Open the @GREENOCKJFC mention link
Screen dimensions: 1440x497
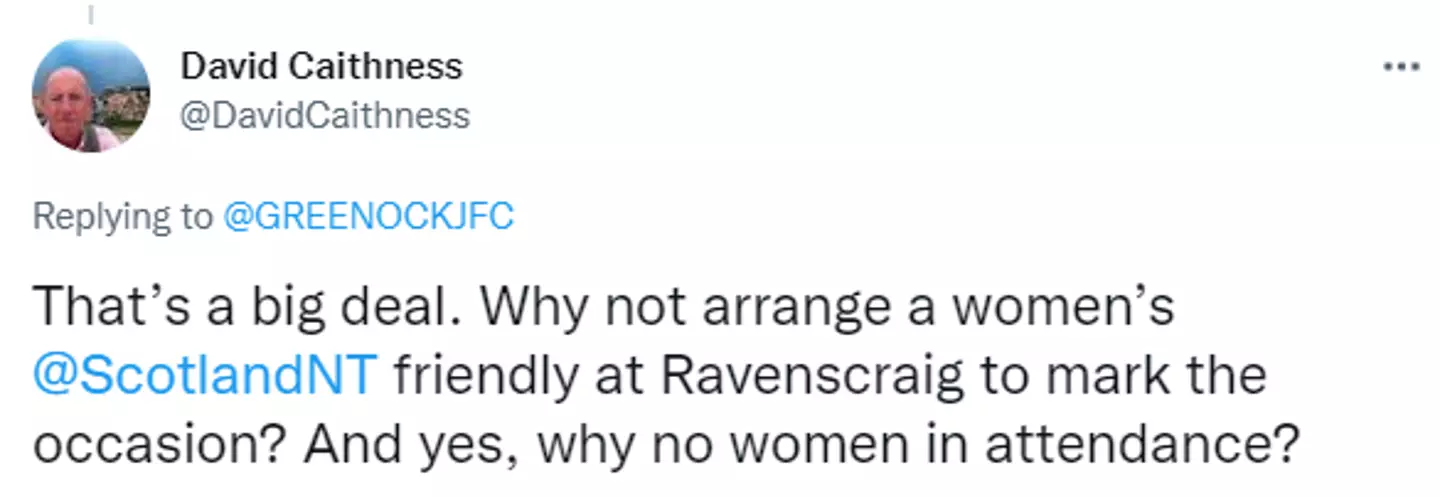click(367, 216)
